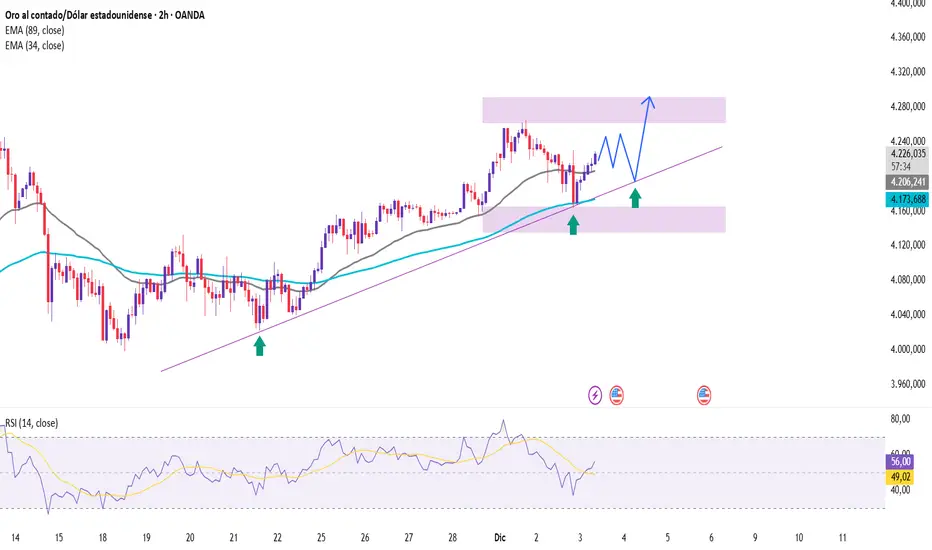
Task: Click date label 27 on time axis
Action: coord(408,538)
